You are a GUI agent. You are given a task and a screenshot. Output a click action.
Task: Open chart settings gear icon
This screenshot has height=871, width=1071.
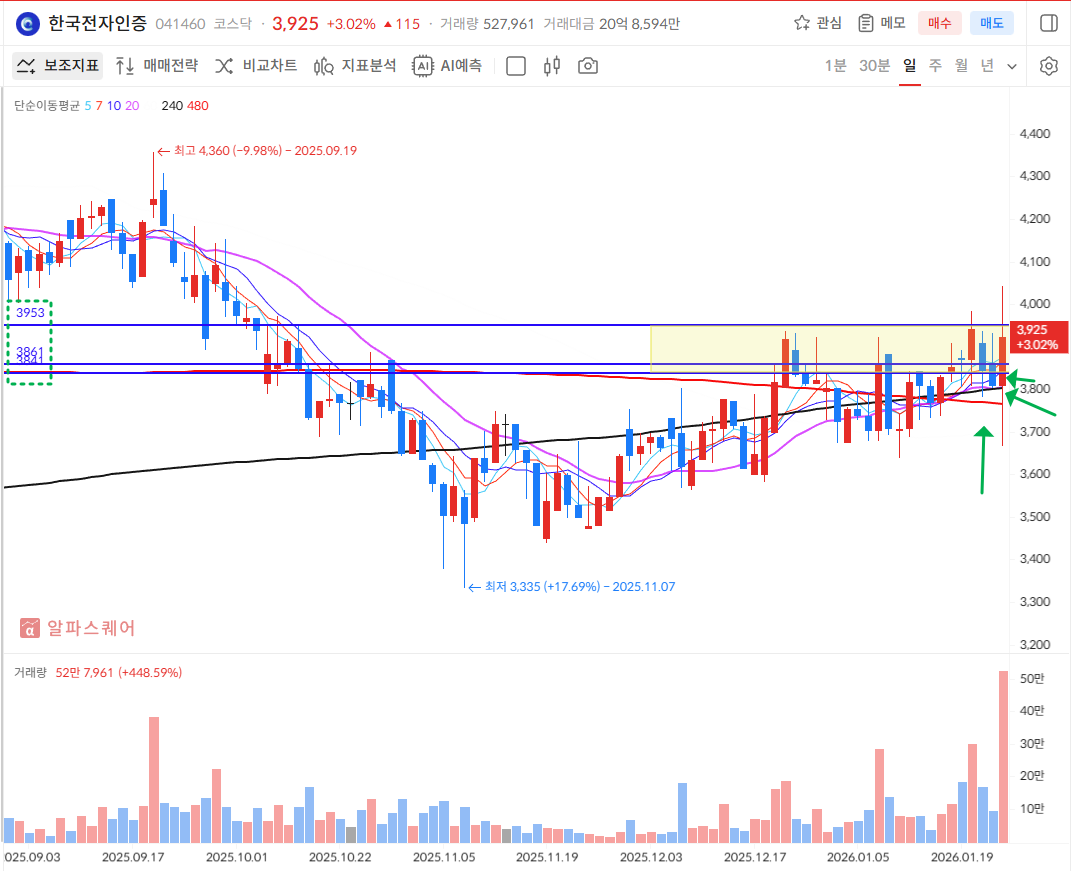pos(1048,66)
